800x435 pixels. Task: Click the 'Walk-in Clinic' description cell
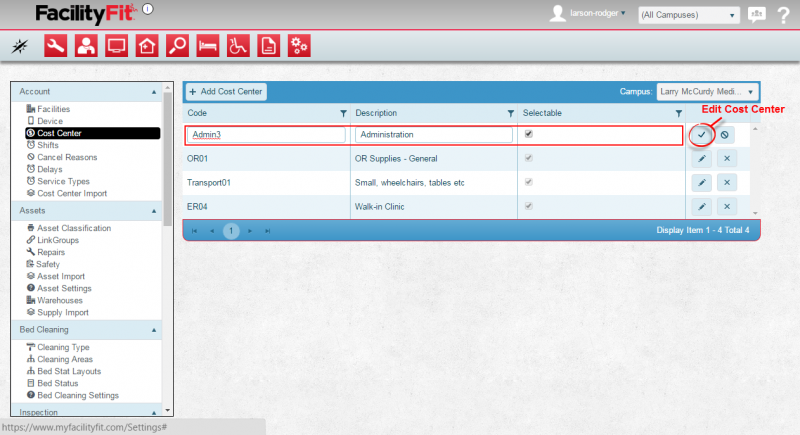[434, 207]
